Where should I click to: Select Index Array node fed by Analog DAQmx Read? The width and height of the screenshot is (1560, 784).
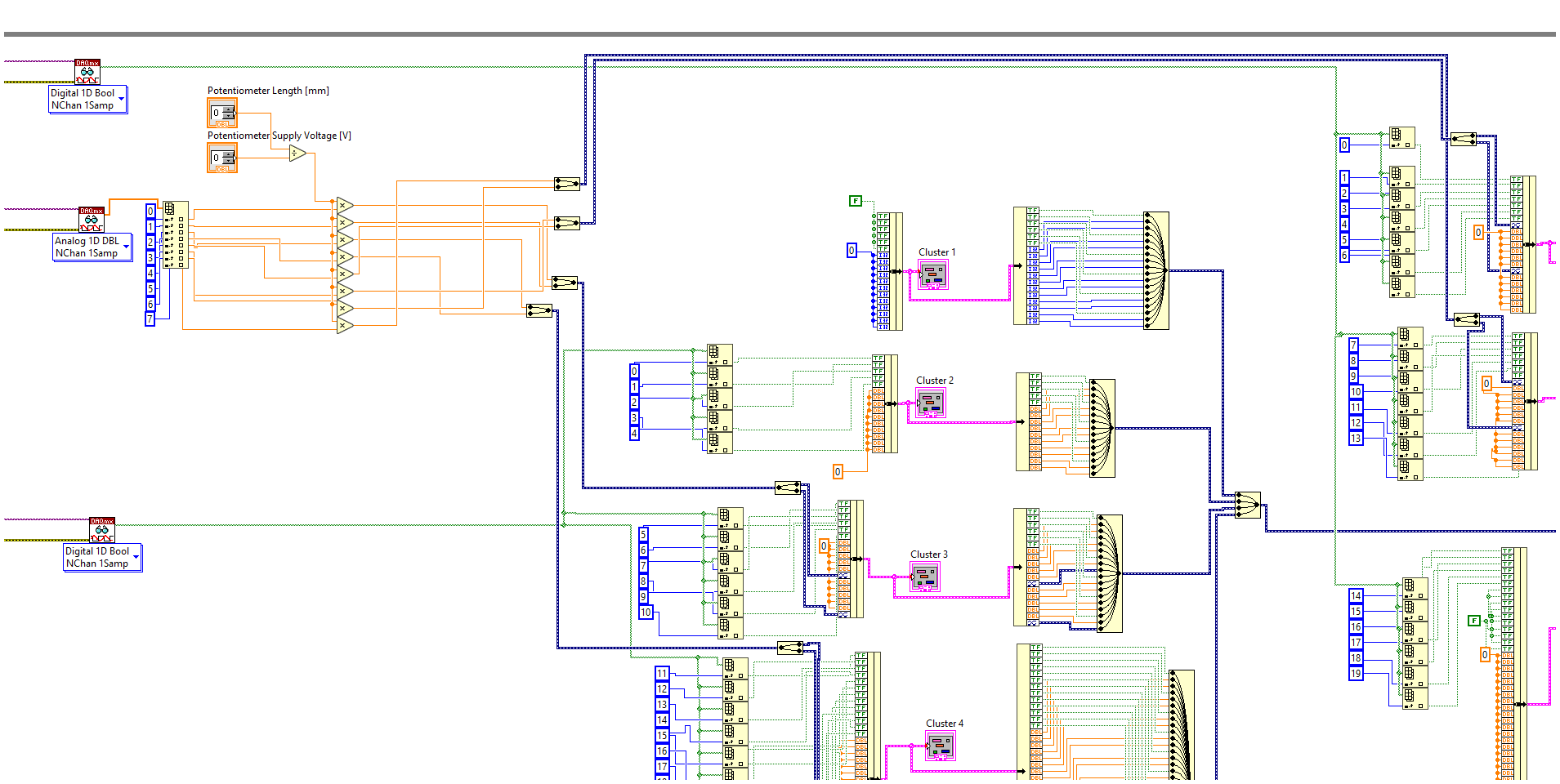pyautogui.click(x=175, y=235)
